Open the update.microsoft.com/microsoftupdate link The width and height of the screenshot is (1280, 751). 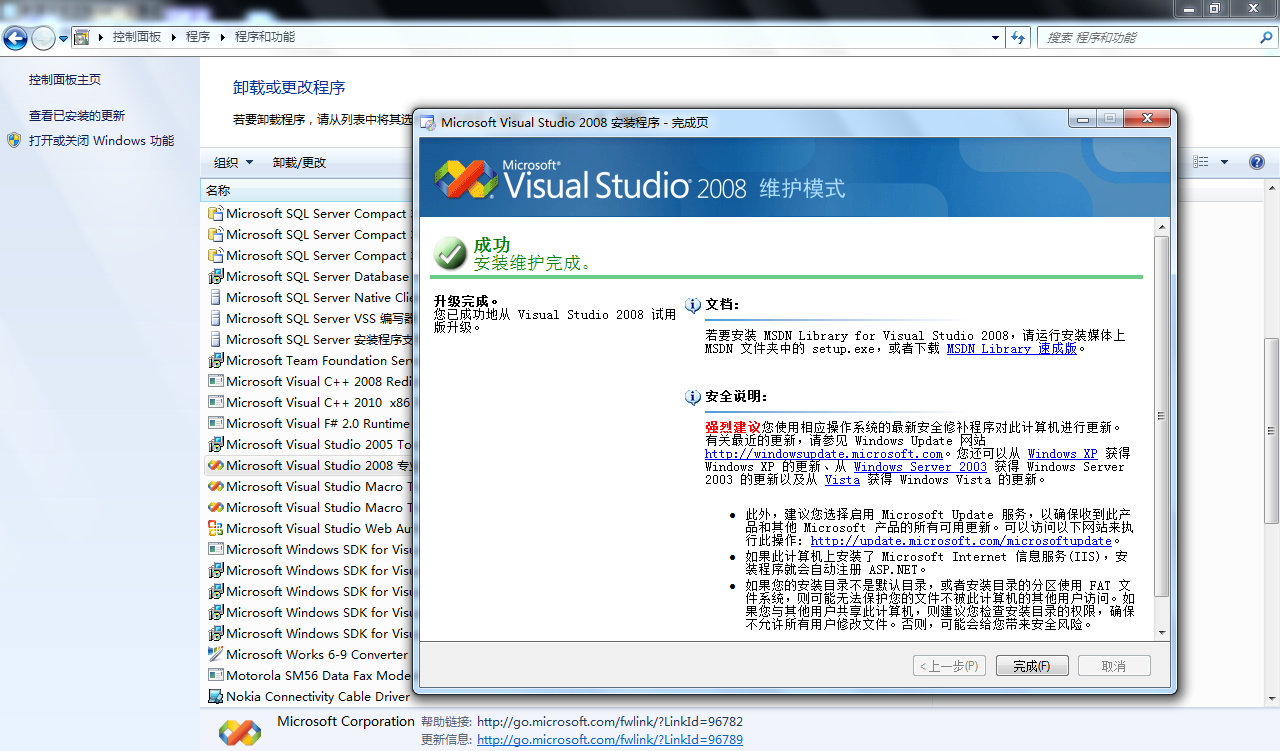961,541
